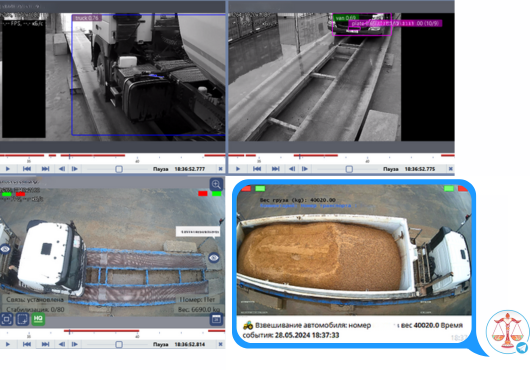Activate the fullscreen fit-frame icon
The width and height of the screenshot is (530, 370).
click(x=6, y=319)
